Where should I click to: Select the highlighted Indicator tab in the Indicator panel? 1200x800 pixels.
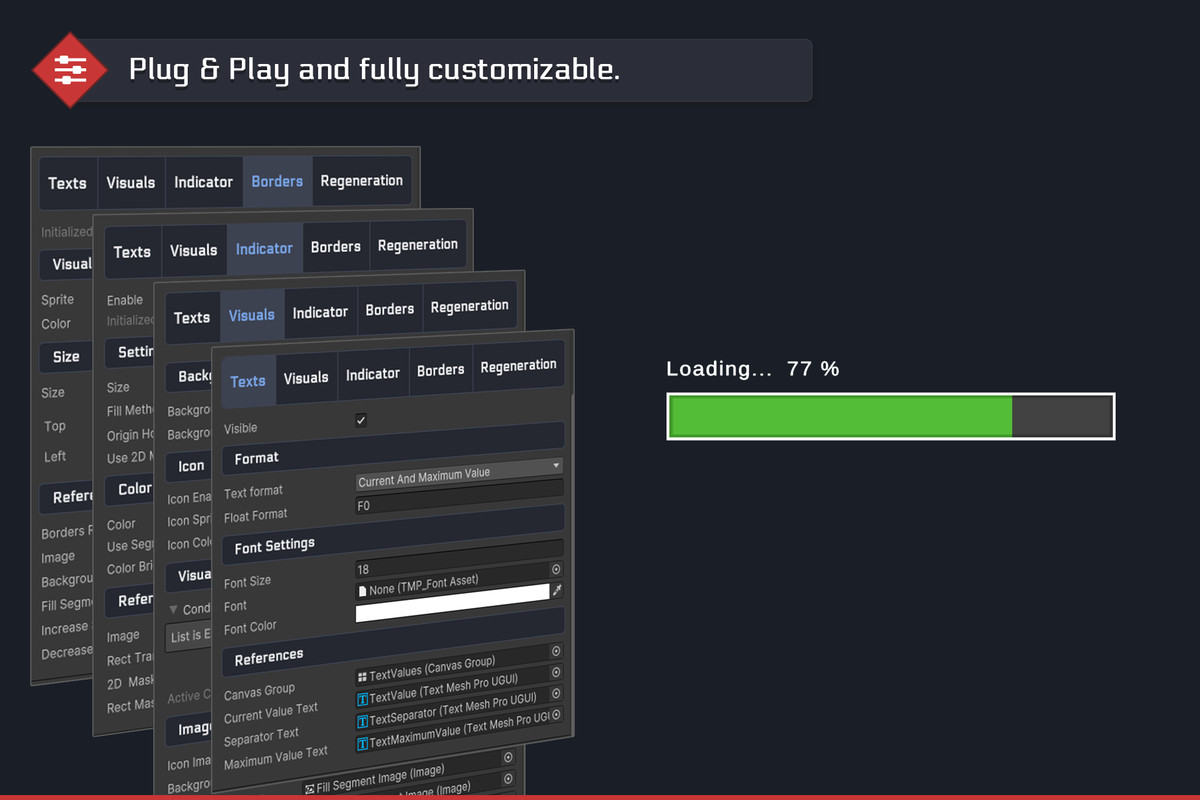[x=264, y=249]
